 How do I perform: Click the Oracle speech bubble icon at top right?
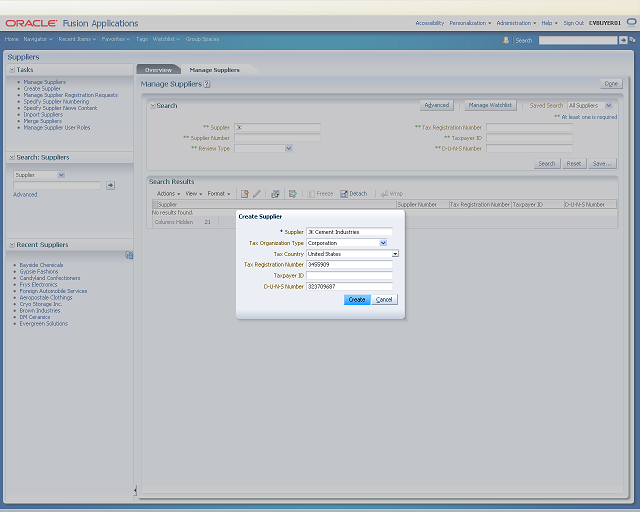pos(631,22)
